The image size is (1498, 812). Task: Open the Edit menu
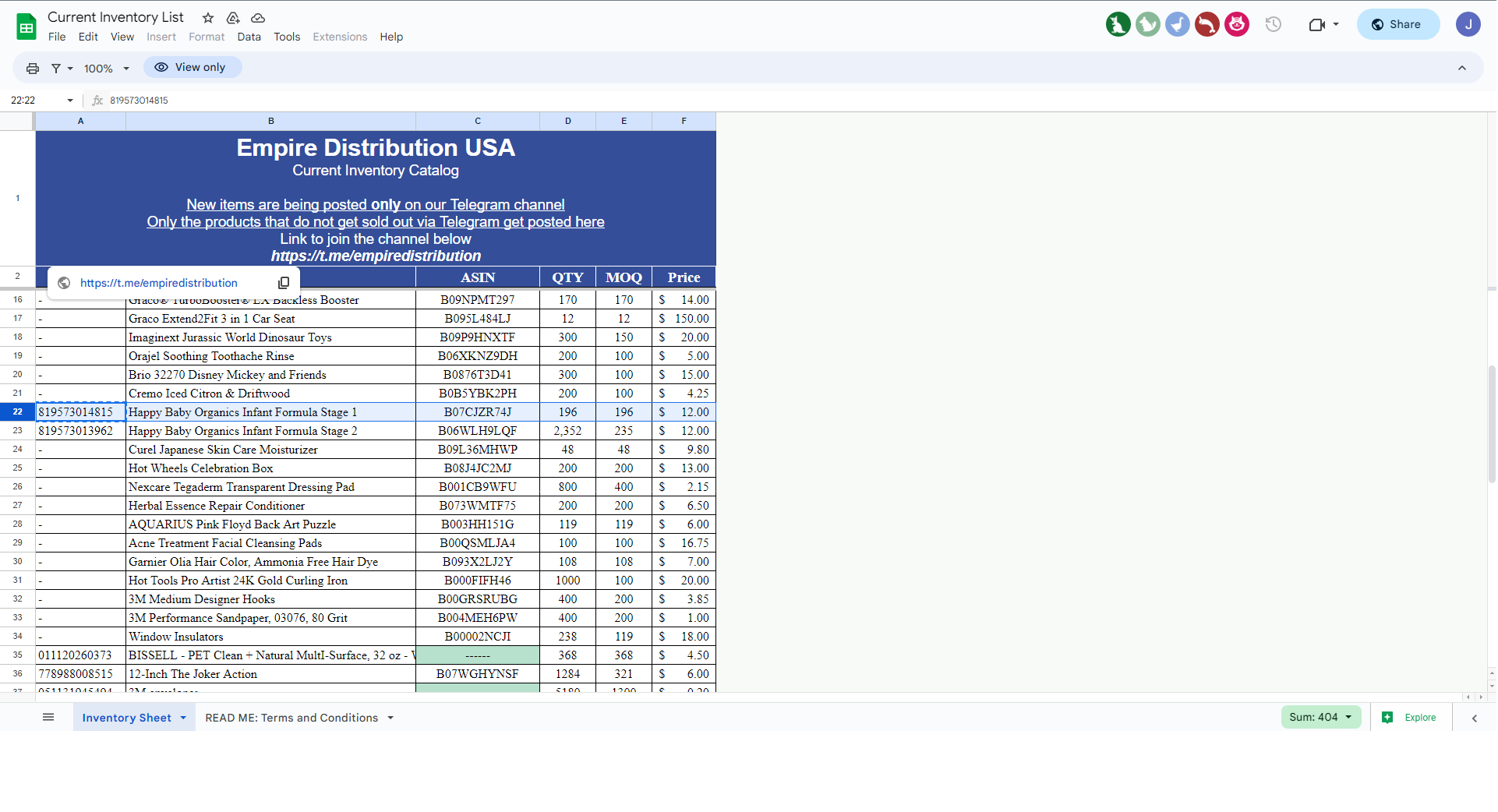pyautogui.click(x=88, y=37)
